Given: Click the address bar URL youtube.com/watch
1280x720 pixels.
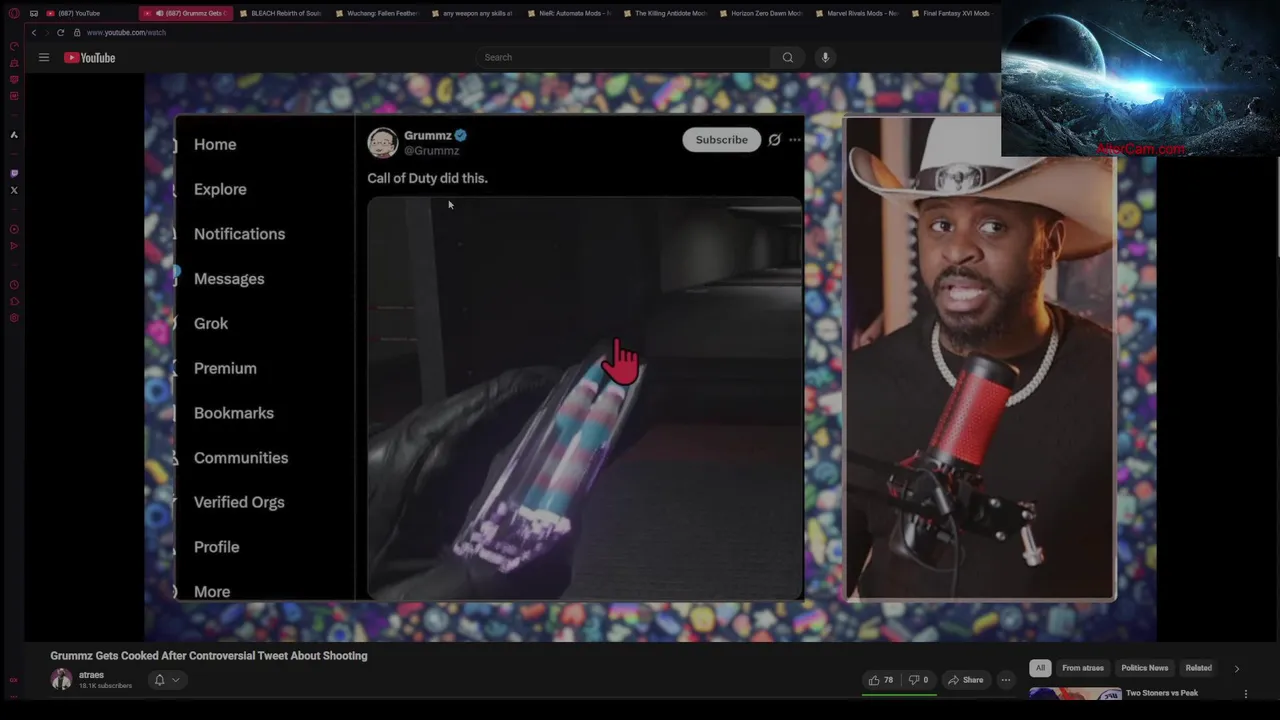Looking at the screenshot, I should (x=126, y=32).
